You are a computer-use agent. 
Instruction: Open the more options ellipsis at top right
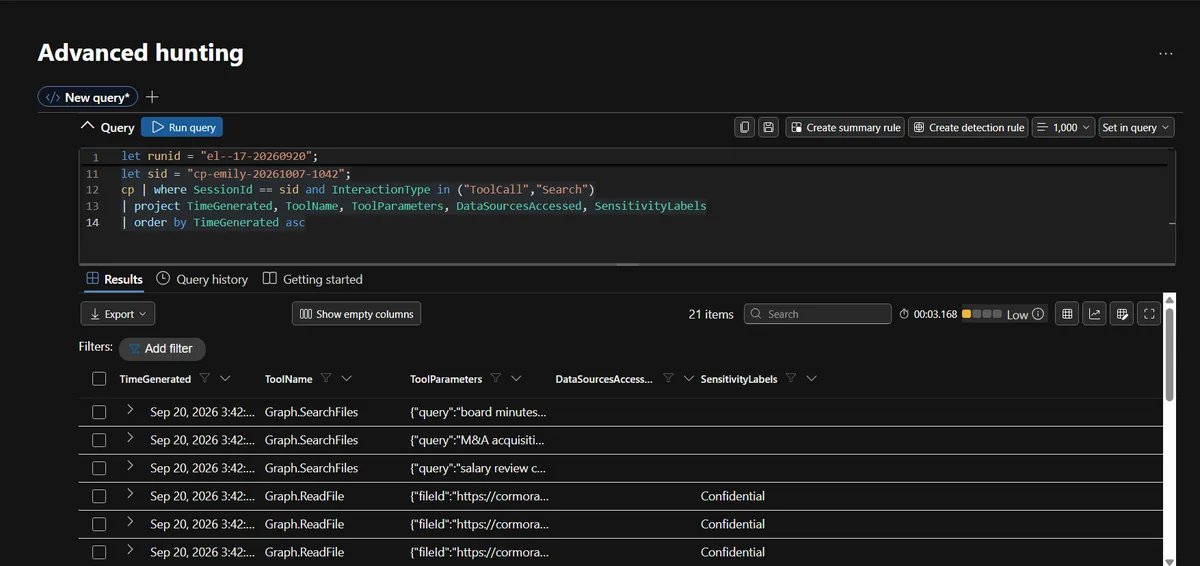tap(1166, 53)
